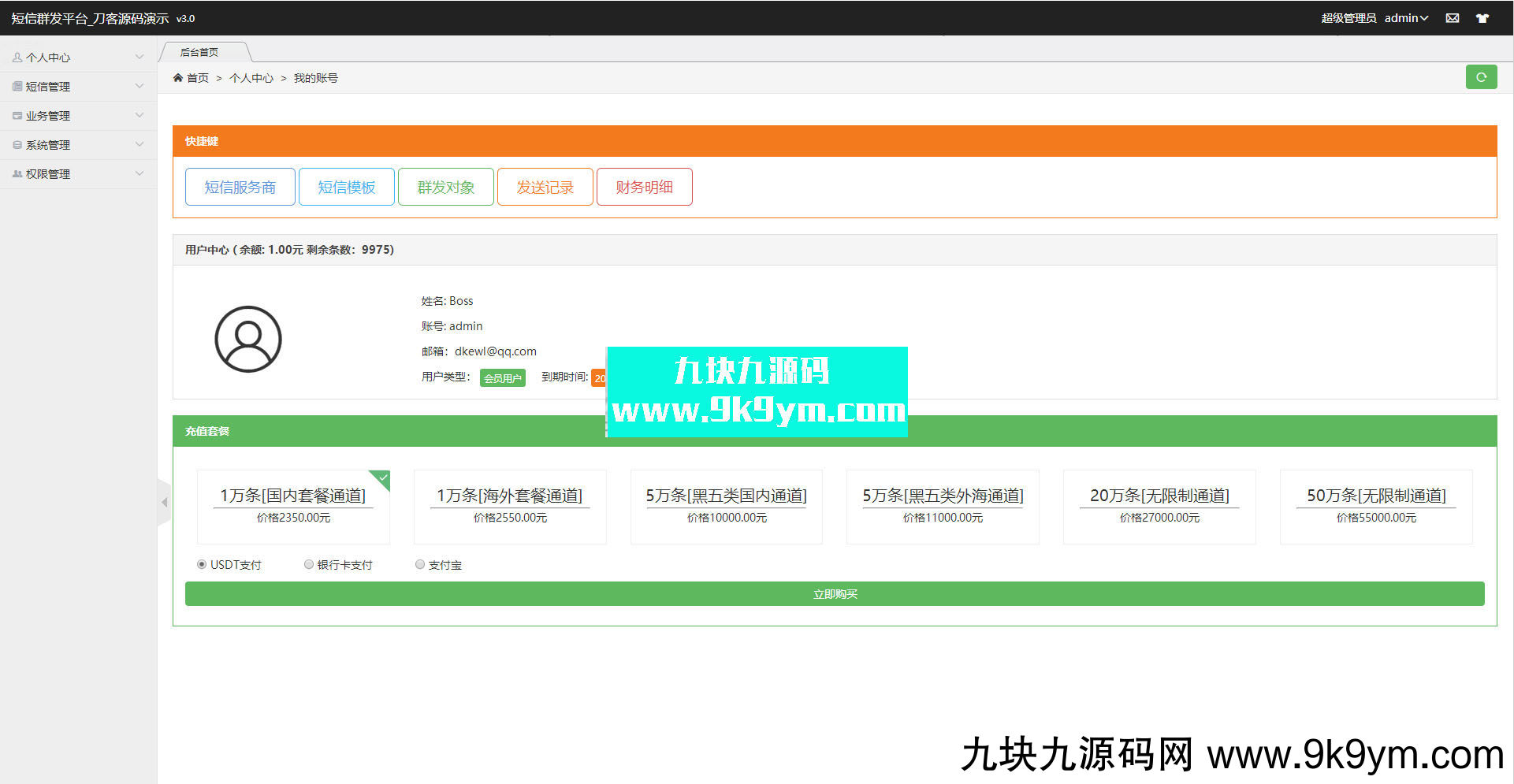Open the admin user dropdown
This screenshot has width=1514, height=784.
click(1406, 18)
